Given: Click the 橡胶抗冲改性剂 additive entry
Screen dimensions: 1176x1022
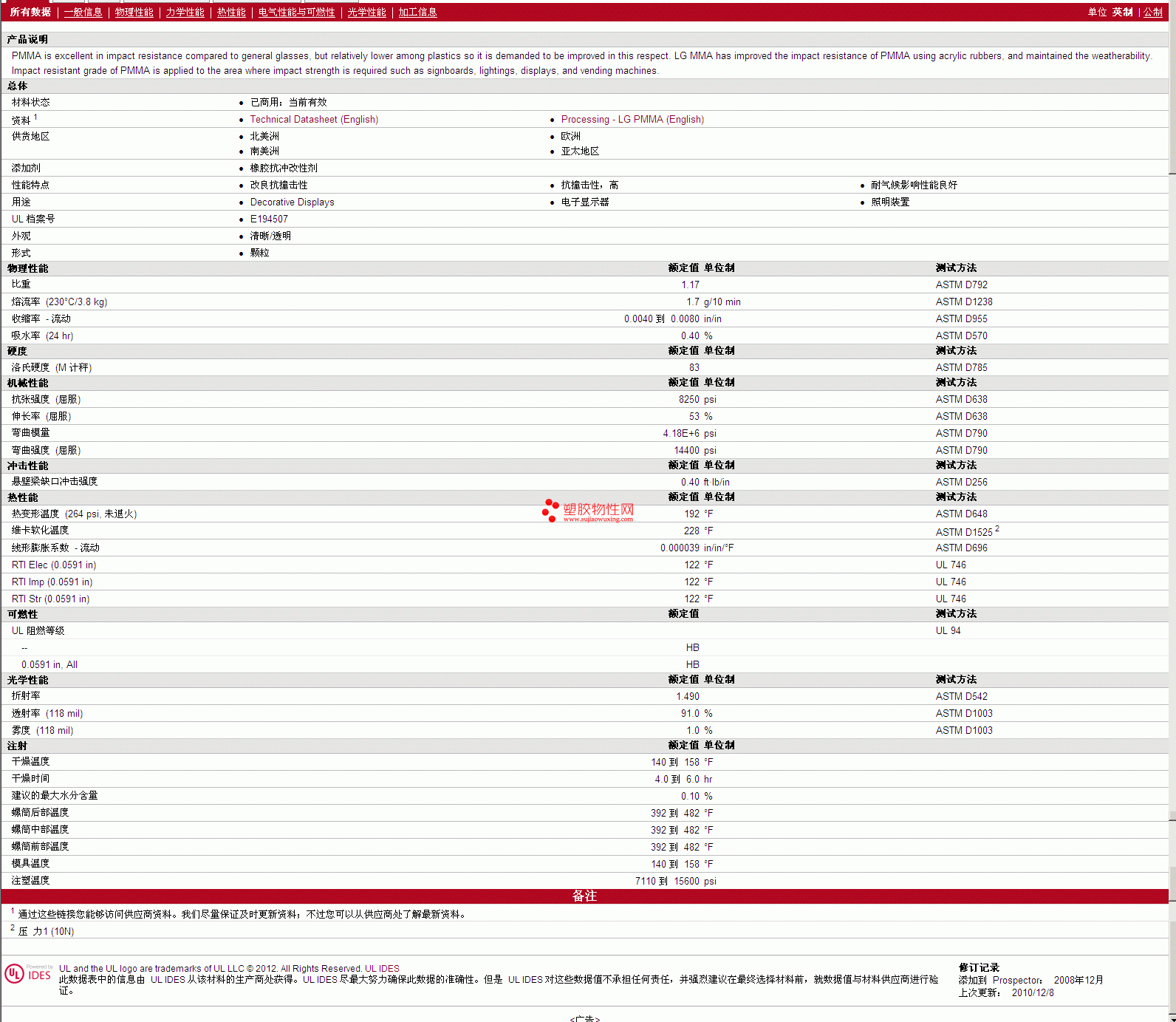Looking at the screenshot, I should (284, 168).
